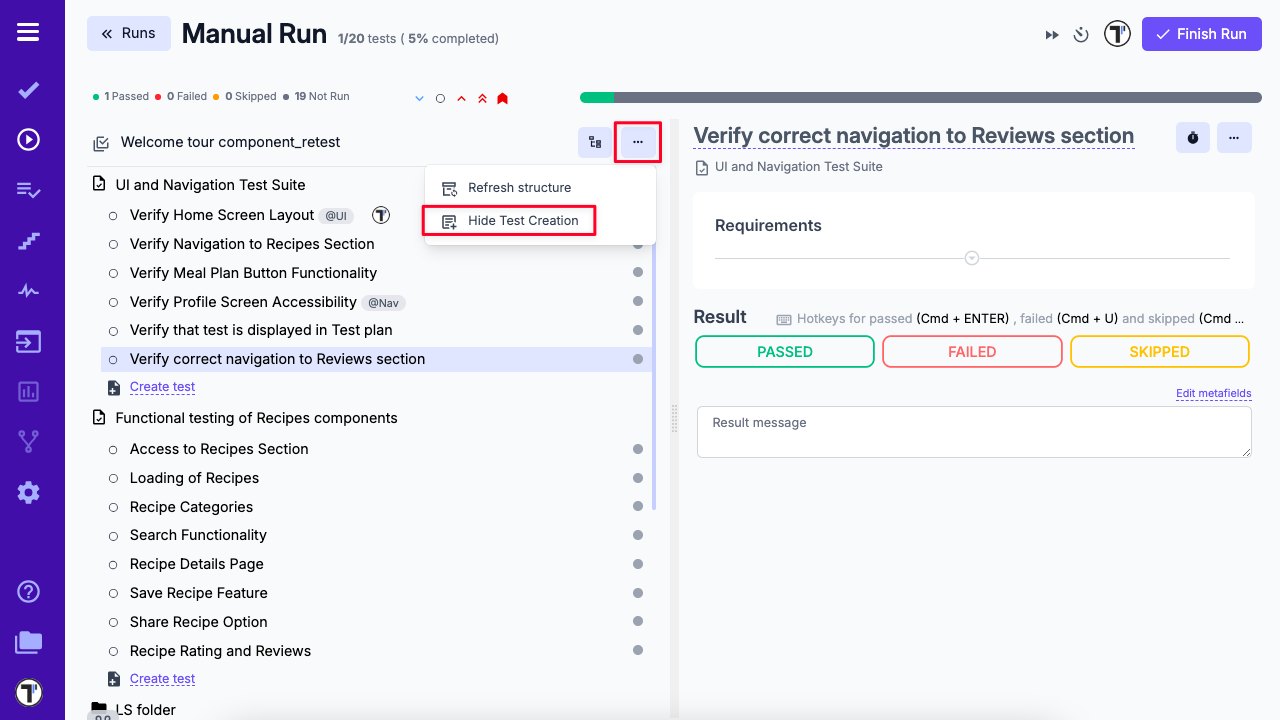Open the blue dropdown arrow next to status counts

click(x=419, y=97)
